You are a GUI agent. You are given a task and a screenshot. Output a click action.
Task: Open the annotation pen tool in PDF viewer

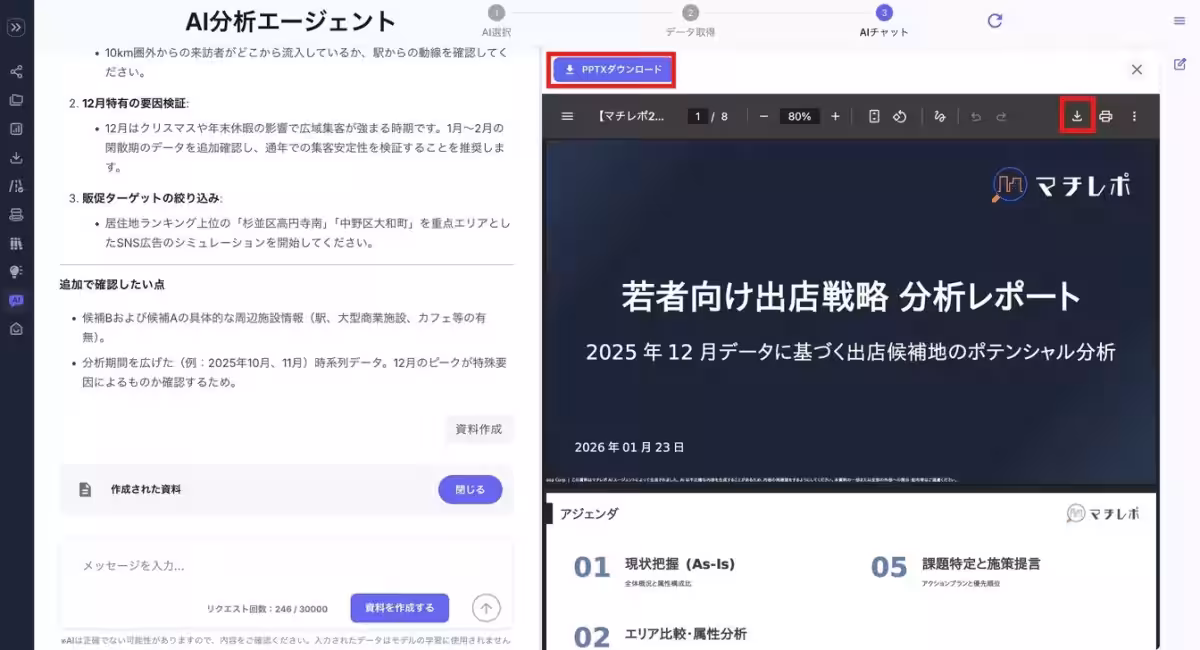pyautogui.click(x=939, y=116)
